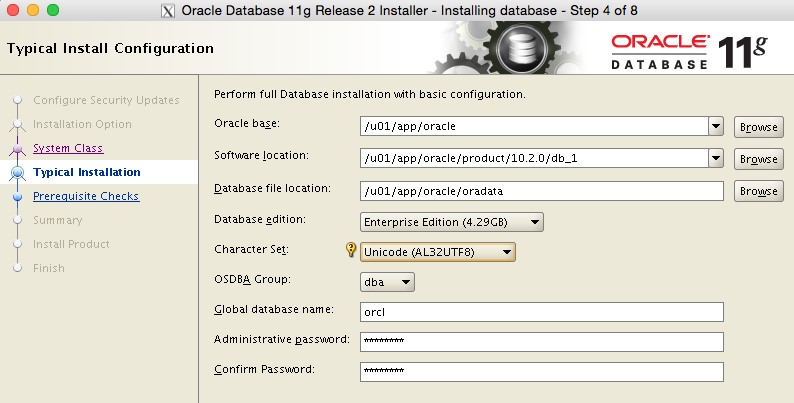
Task: Click the Administrative password field
Action: [542, 342]
